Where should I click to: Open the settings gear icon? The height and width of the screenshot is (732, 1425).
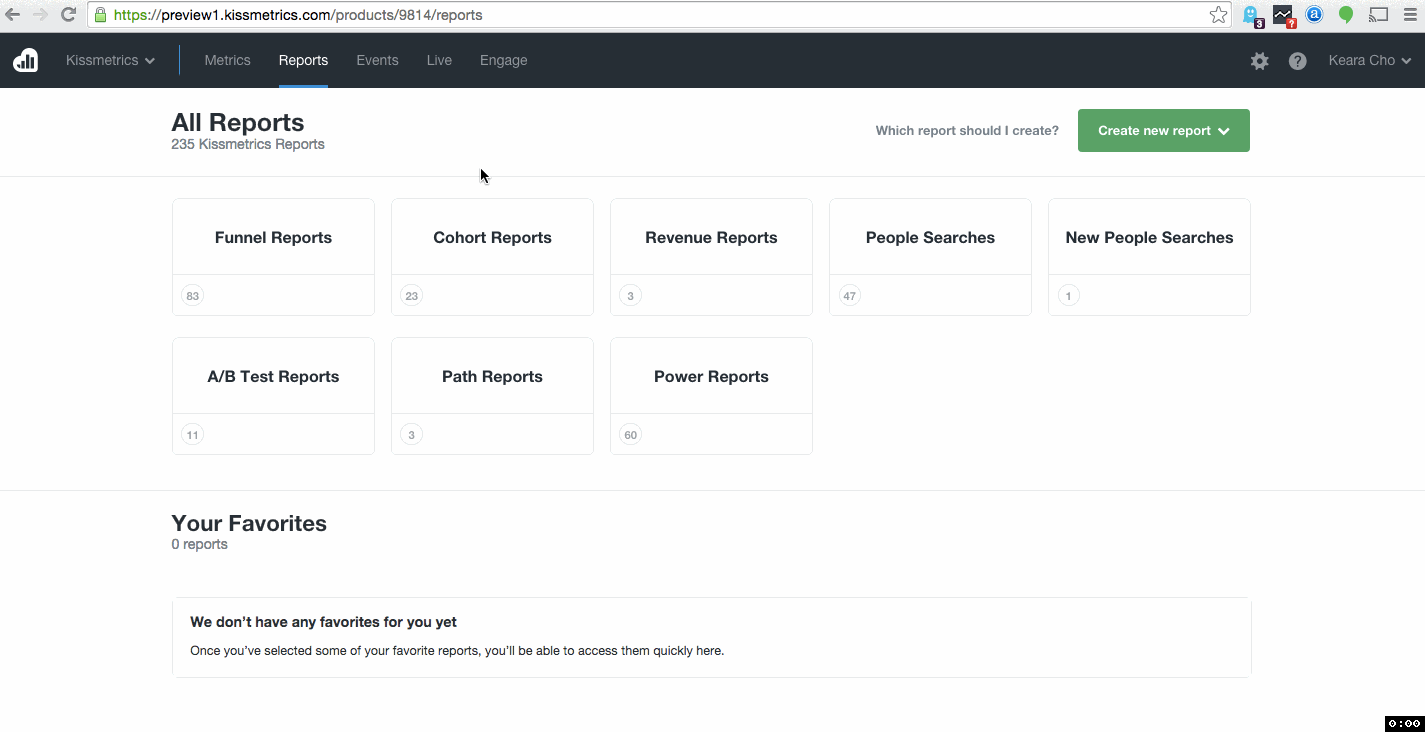[x=1260, y=61]
